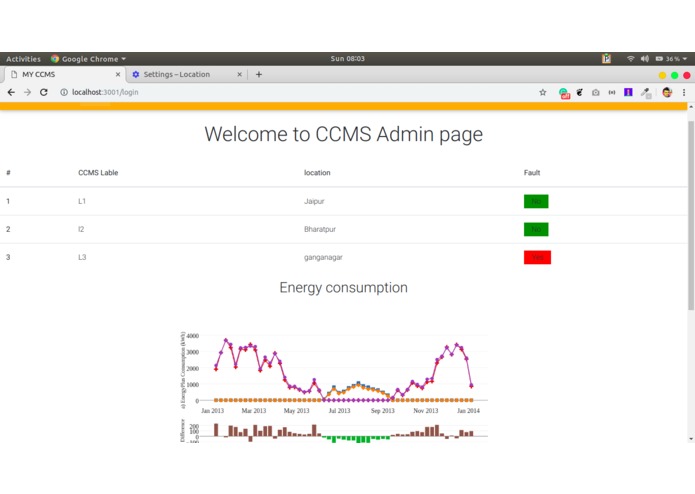Switch to Settings – Location tab

tap(186, 74)
